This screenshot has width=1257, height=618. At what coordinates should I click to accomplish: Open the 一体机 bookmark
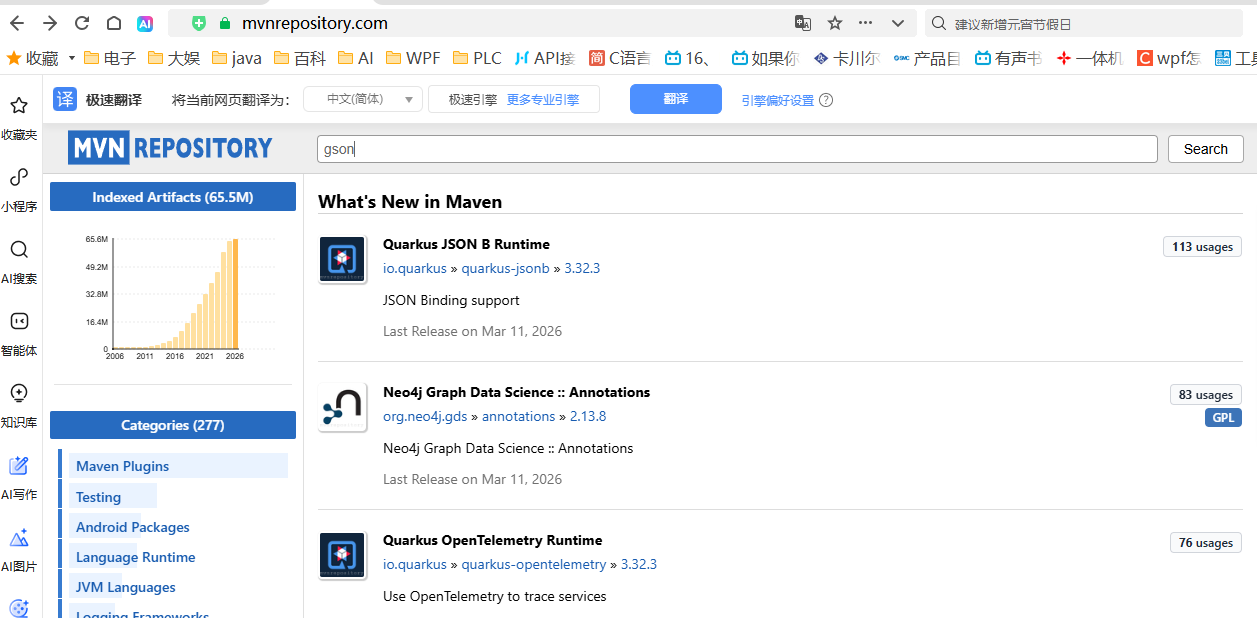click(x=1090, y=58)
